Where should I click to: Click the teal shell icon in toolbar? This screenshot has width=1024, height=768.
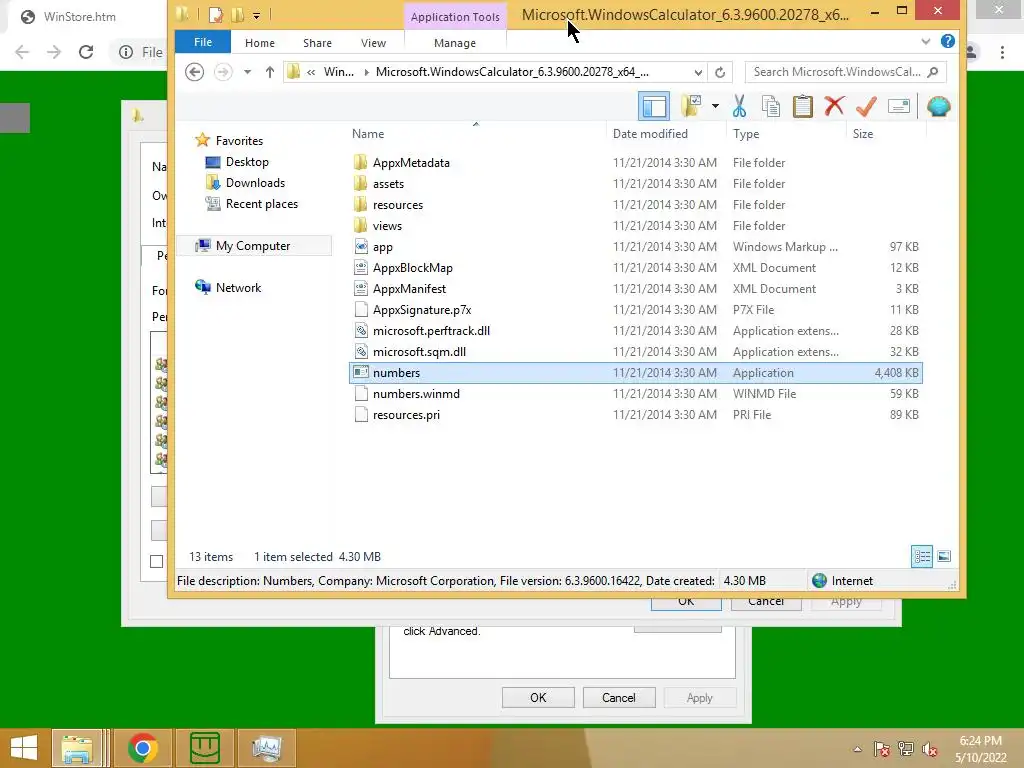(938, 106)
